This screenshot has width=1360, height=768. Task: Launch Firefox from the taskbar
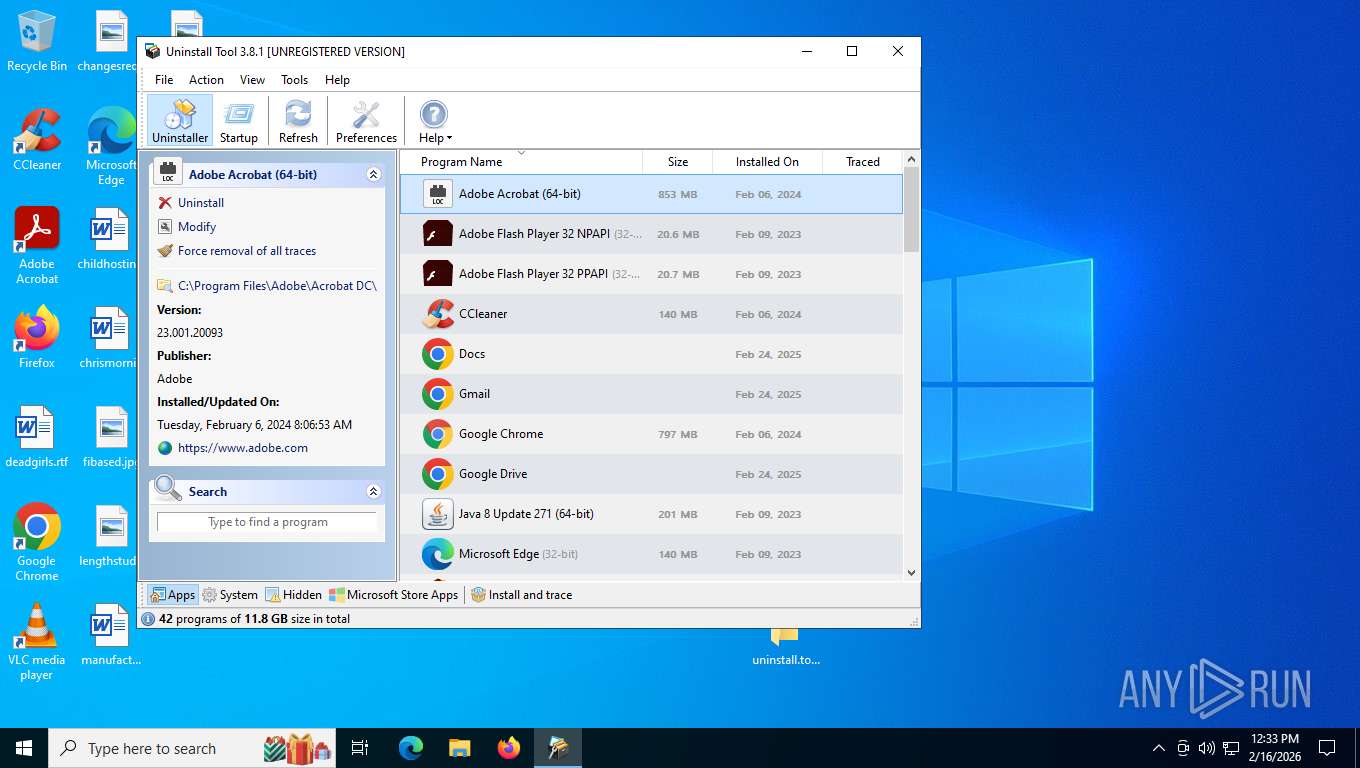point(509,747)
